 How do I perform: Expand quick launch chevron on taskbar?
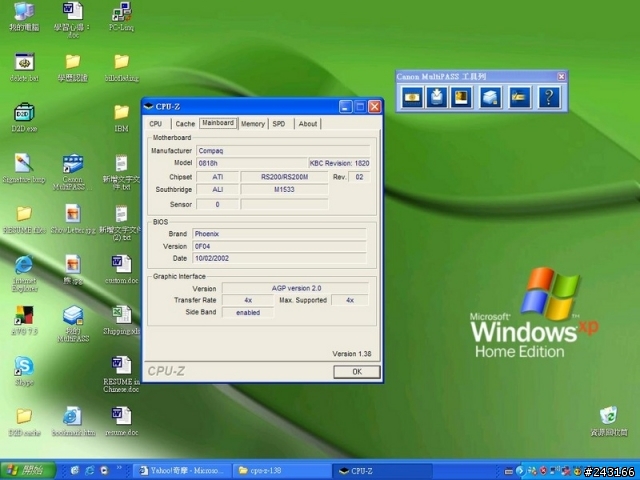119,468
